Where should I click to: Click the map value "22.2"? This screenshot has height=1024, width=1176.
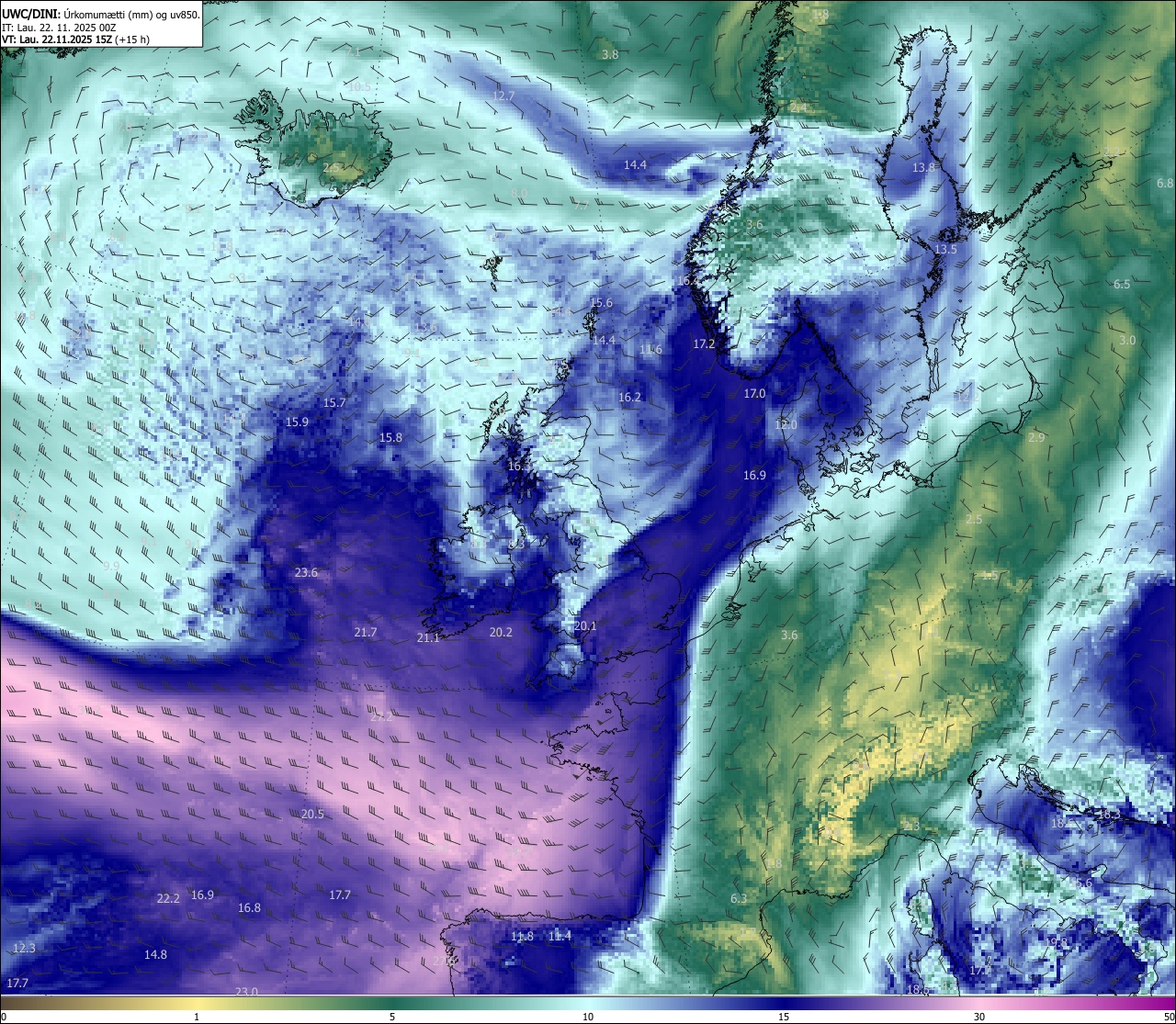[168, 898]
